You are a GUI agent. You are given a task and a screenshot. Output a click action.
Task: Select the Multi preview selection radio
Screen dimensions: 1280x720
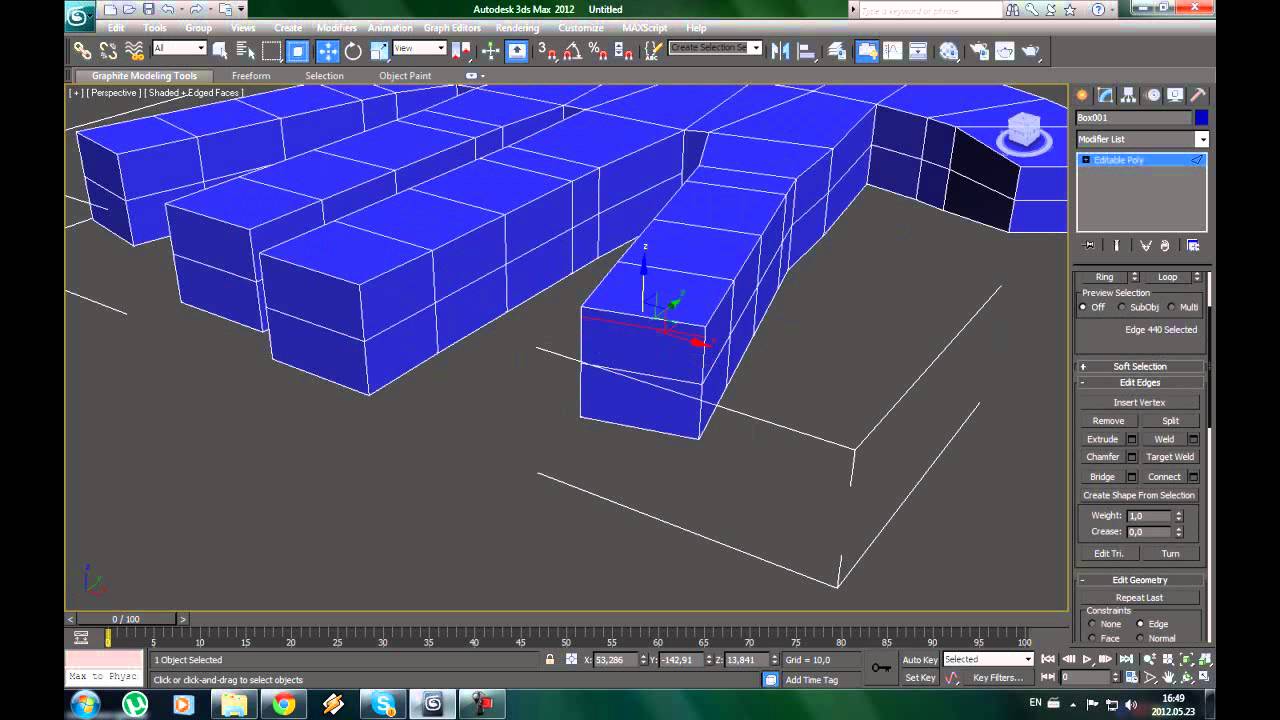pos(1171,307)
